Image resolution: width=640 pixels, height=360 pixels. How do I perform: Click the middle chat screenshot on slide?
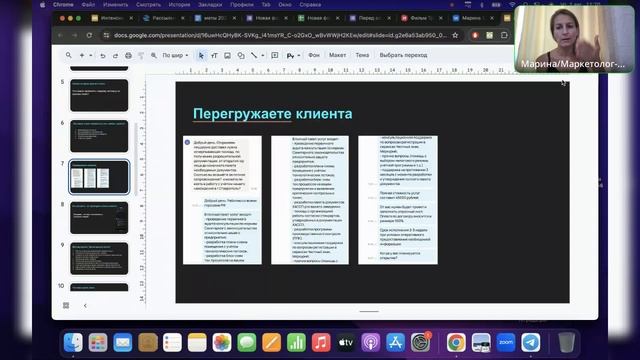[x=310, y=200]
